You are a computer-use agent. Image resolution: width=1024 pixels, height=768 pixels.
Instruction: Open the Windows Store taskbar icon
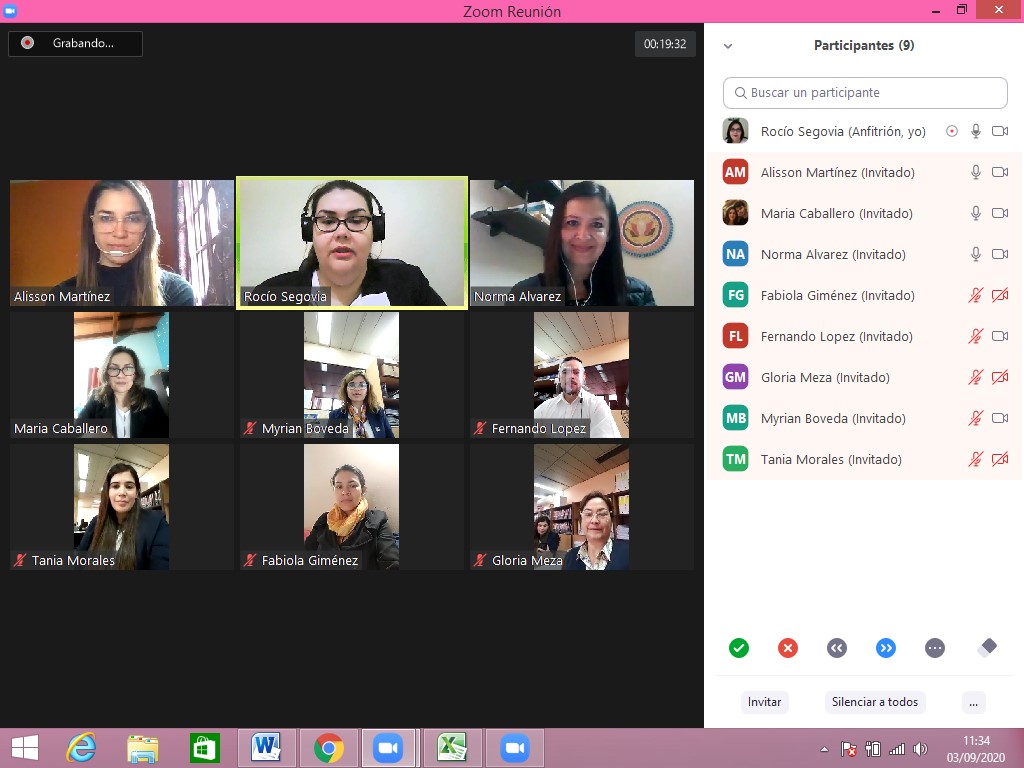click(204, 748)
